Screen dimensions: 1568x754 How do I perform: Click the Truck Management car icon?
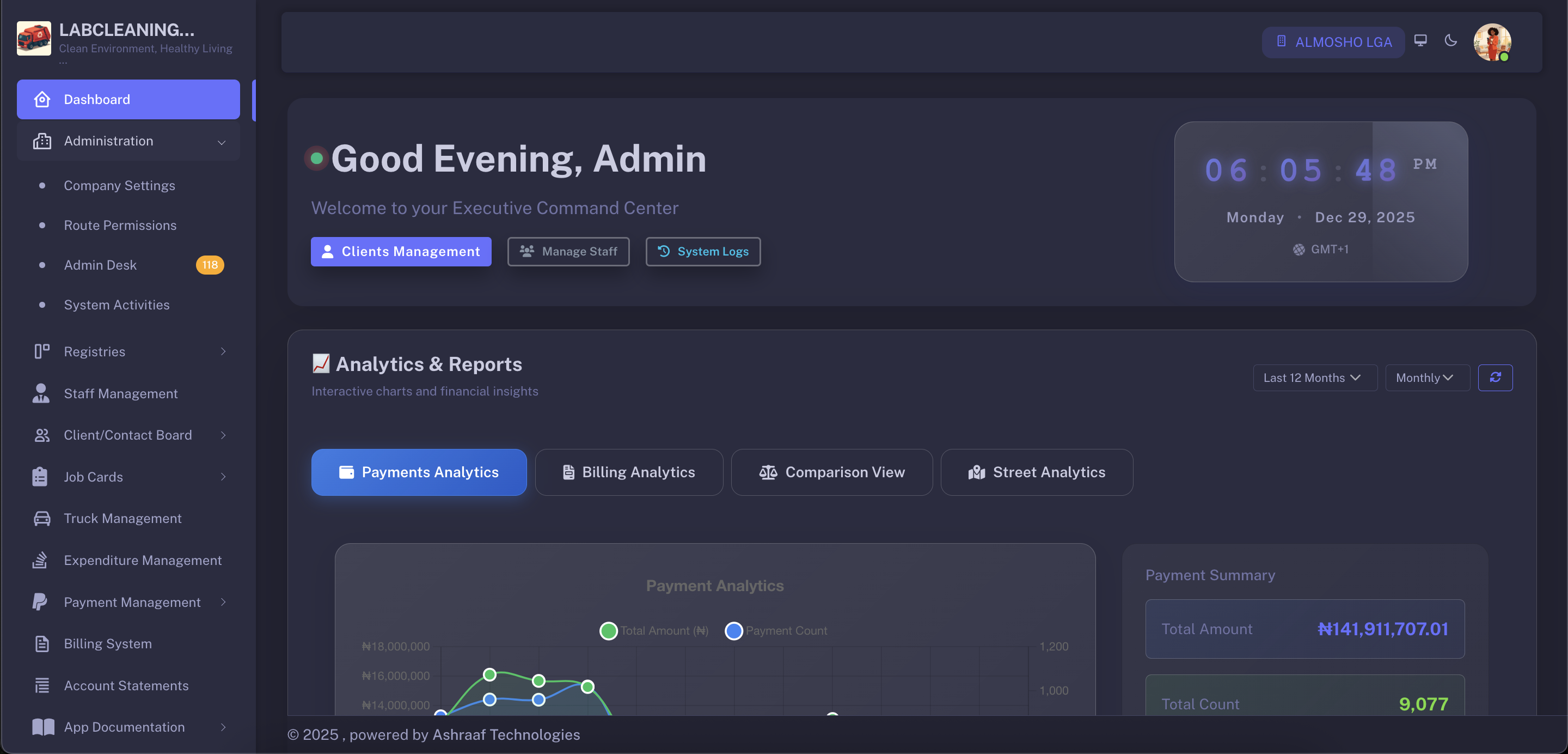(41, 518)
